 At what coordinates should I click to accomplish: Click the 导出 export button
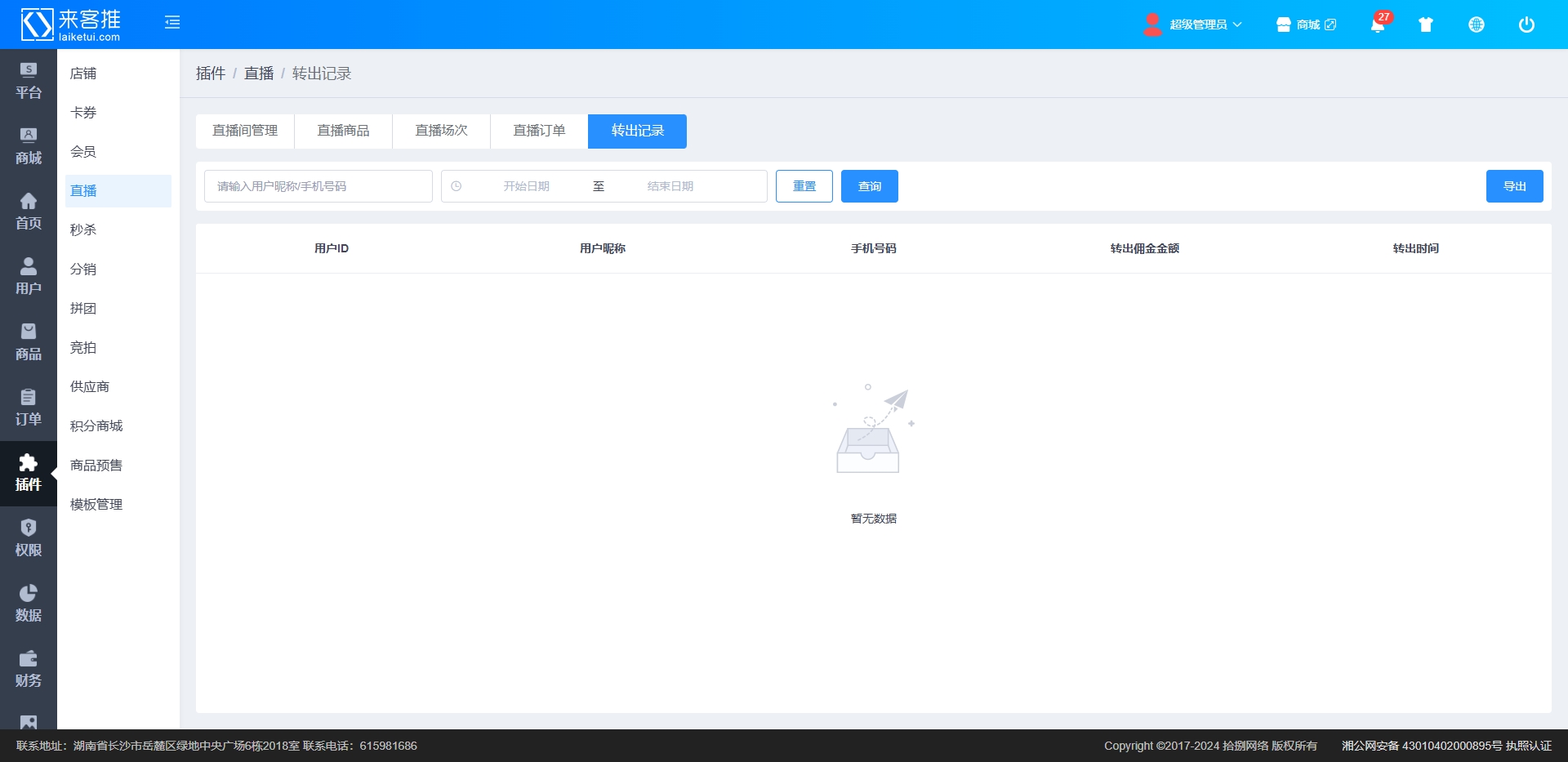pos(1514,186)
